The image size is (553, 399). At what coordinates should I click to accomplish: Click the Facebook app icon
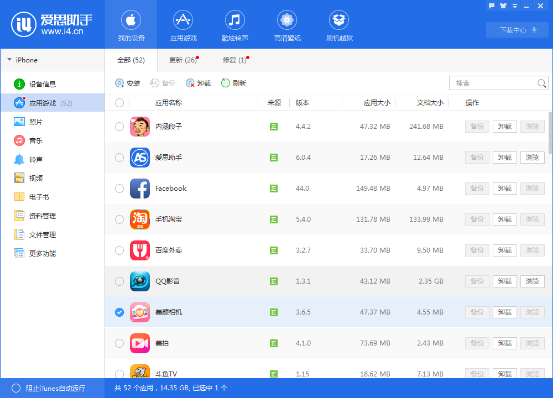[140, 188]
